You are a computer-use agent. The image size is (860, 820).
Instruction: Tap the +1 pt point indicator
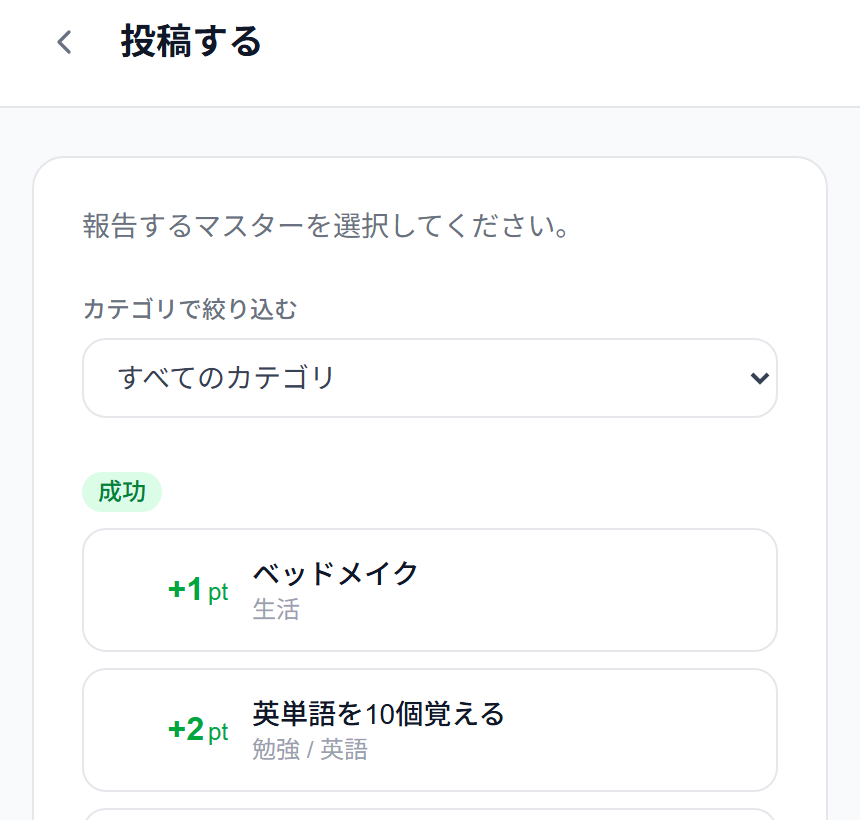click(199, 590)
